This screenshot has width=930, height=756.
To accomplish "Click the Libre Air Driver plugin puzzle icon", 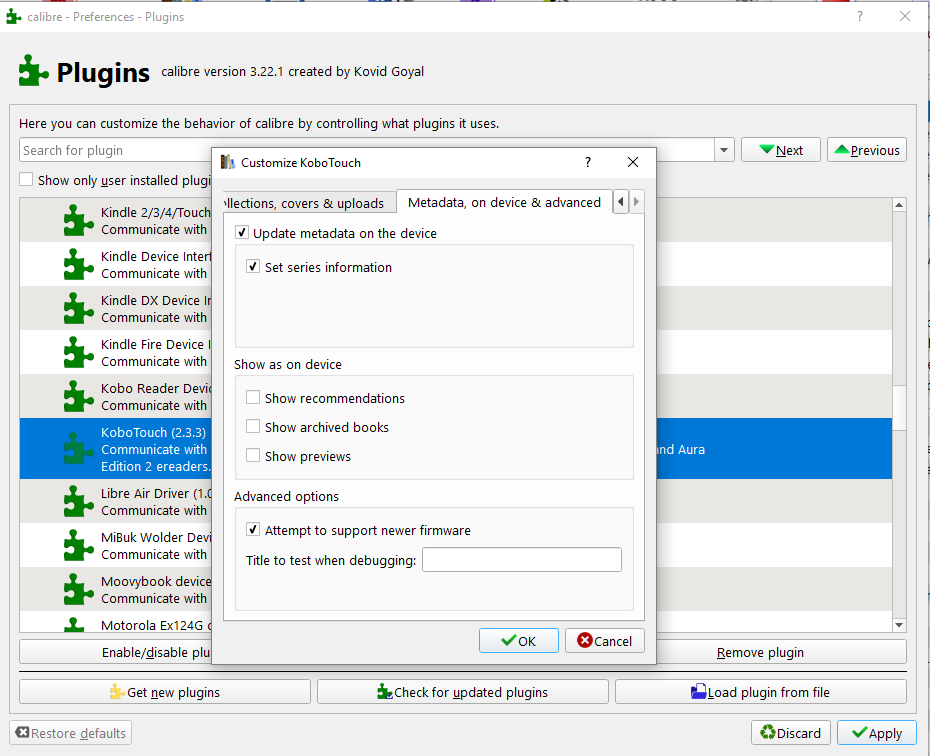I will coord(78,501).
